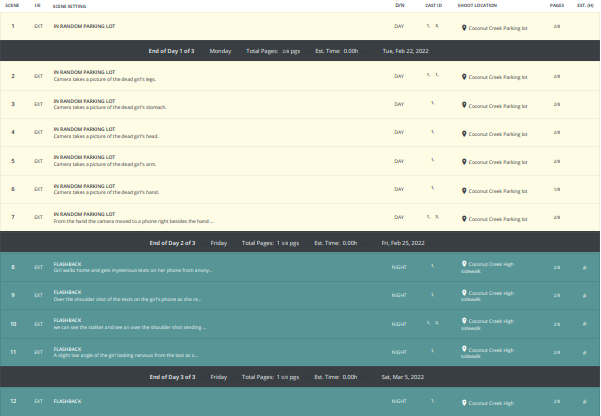Select scene 1 'IN RANDOM PARKING LOT' title
The image size is (601, 416).
tap(84, 26)
